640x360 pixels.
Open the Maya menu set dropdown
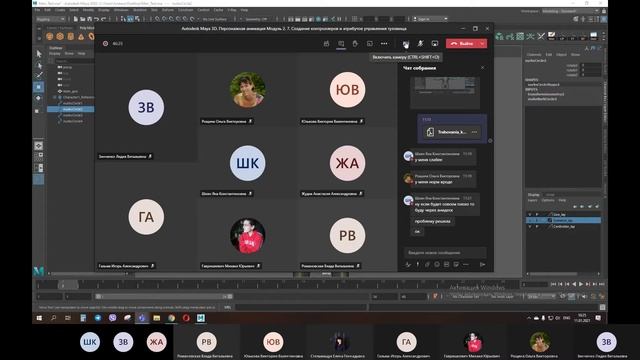click(51, 19)
